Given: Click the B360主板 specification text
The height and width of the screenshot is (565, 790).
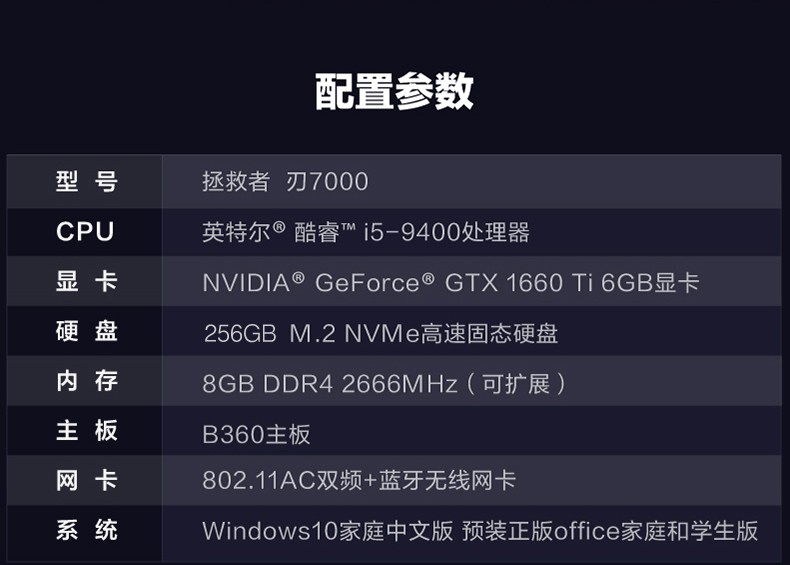Looking at the screenshot, I should 256,434.
